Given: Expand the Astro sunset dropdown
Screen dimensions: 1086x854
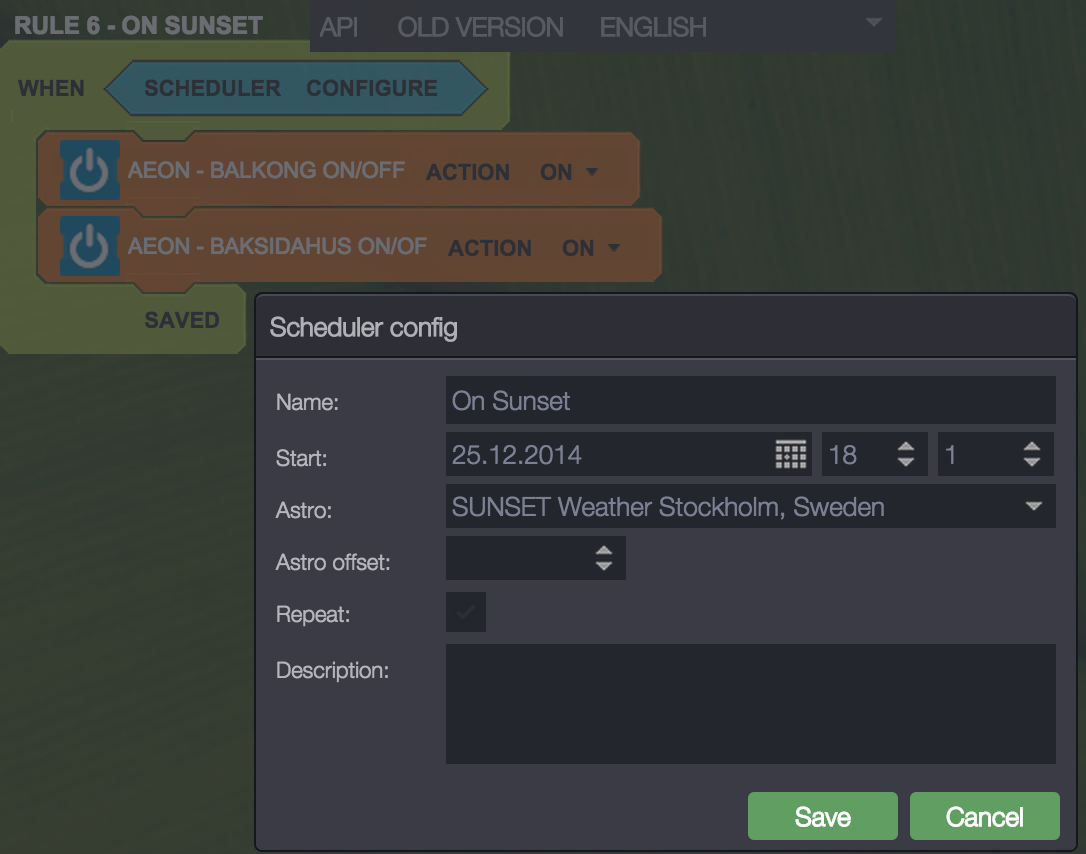Looking at the screenshot, I should [1034, 507].
